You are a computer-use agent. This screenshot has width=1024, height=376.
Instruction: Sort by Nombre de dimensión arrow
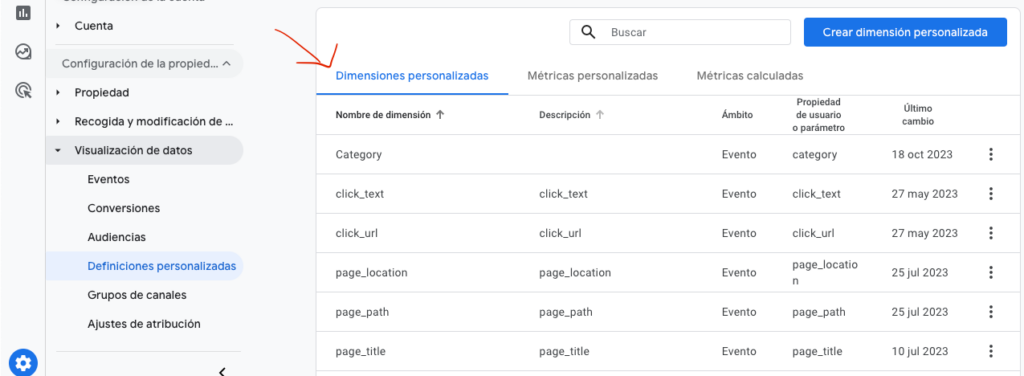[x=440, y=114]
